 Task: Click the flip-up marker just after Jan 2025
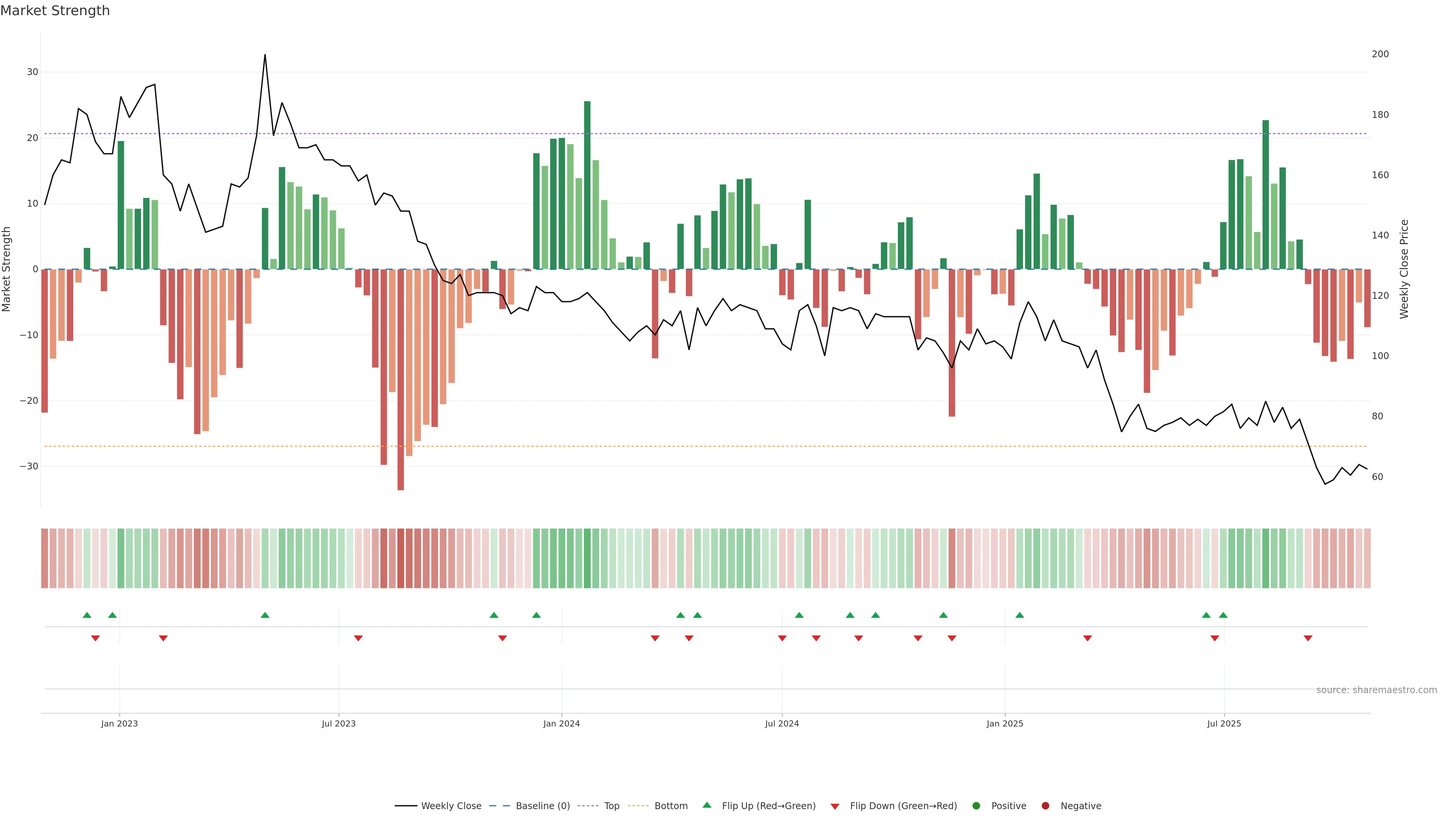1020,615
